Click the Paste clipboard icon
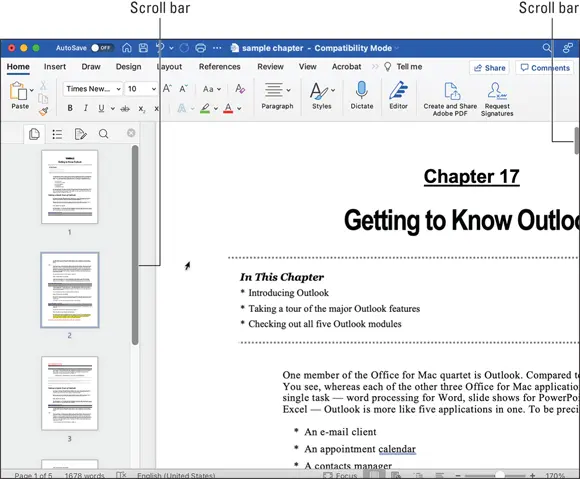580x479 pixels. pos(18,91)
